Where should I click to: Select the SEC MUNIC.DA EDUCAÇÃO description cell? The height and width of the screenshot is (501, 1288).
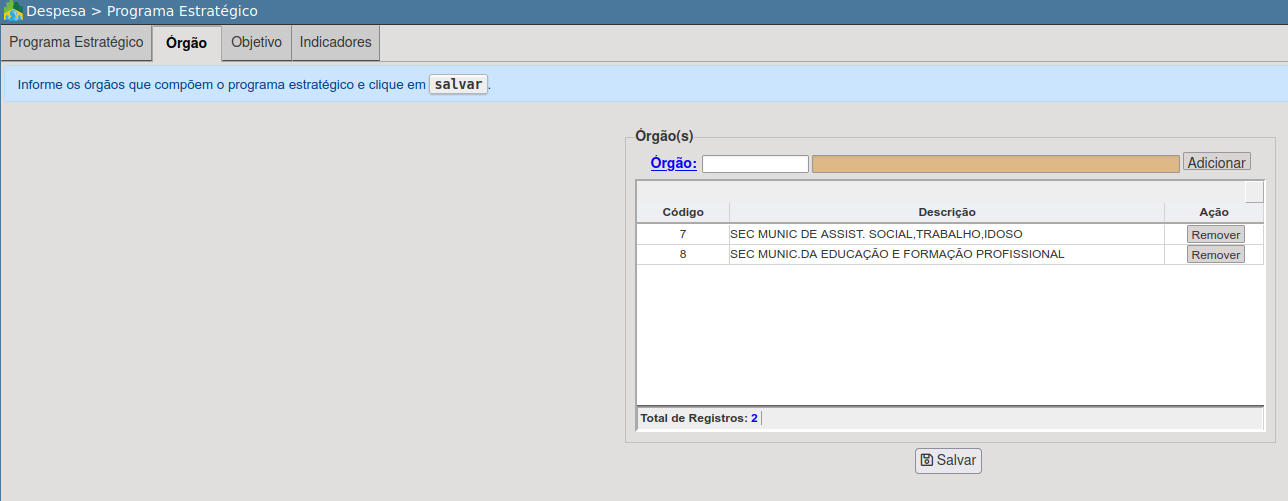coord(897,254)
